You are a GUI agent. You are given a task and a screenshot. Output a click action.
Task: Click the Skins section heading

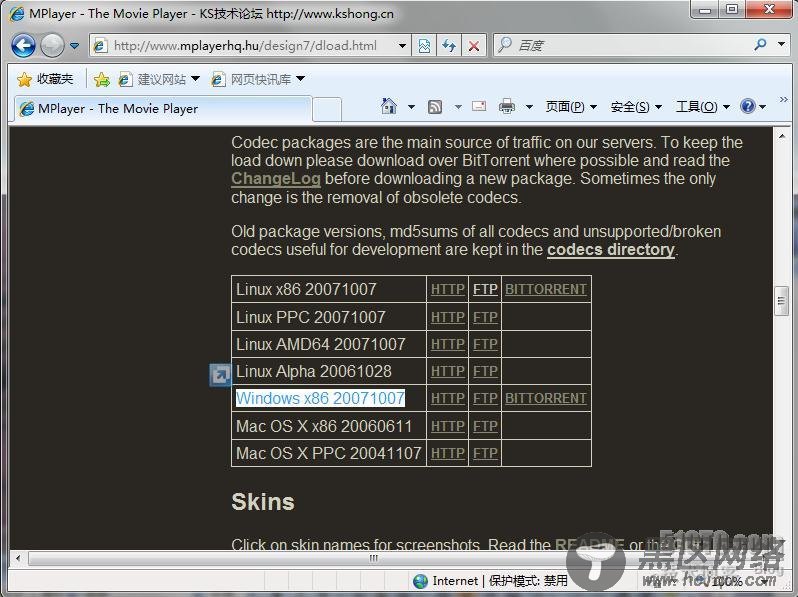pyautogui.click(x=263, y=502)
